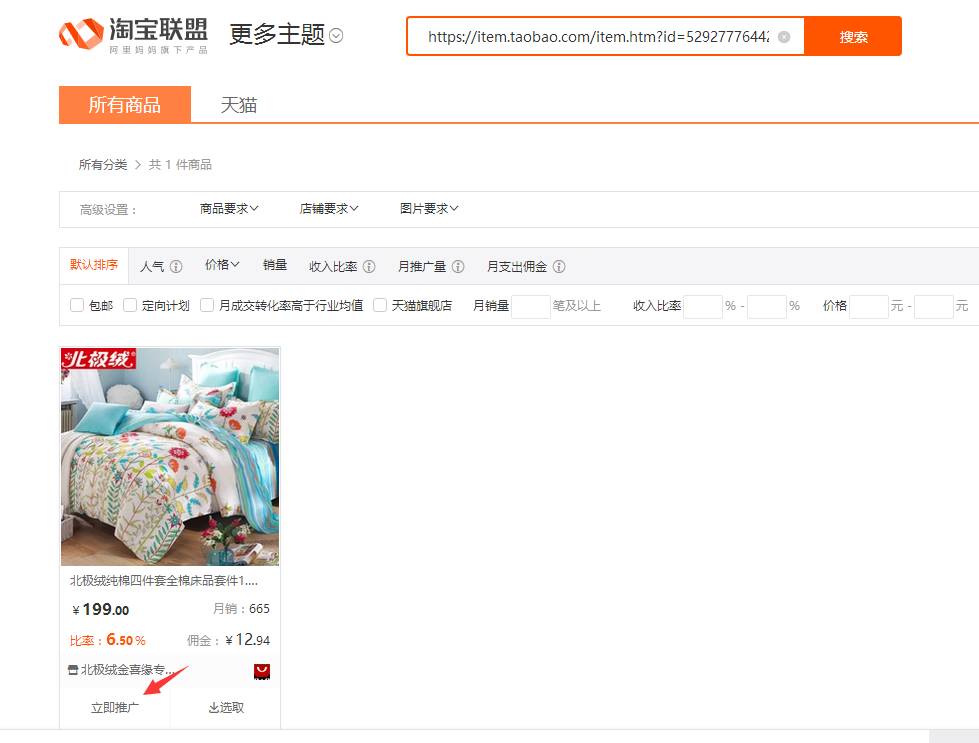Click 立即推广 under the product
The image size is (979, 743).
(115, 707)
